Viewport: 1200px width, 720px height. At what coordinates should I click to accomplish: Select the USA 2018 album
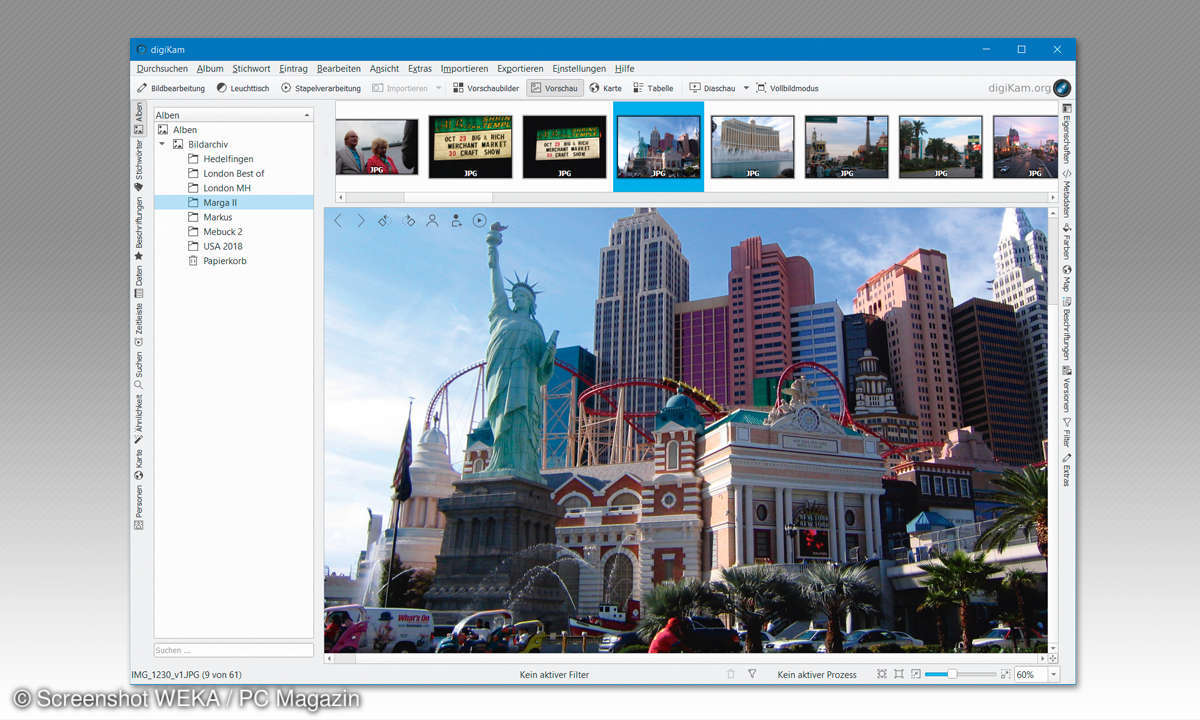[222, 246]
